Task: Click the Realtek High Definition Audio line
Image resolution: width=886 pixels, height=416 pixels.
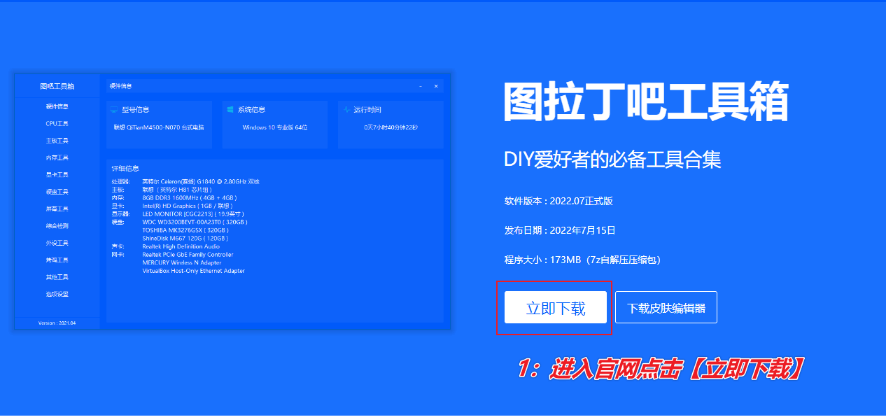Action: 181,246
